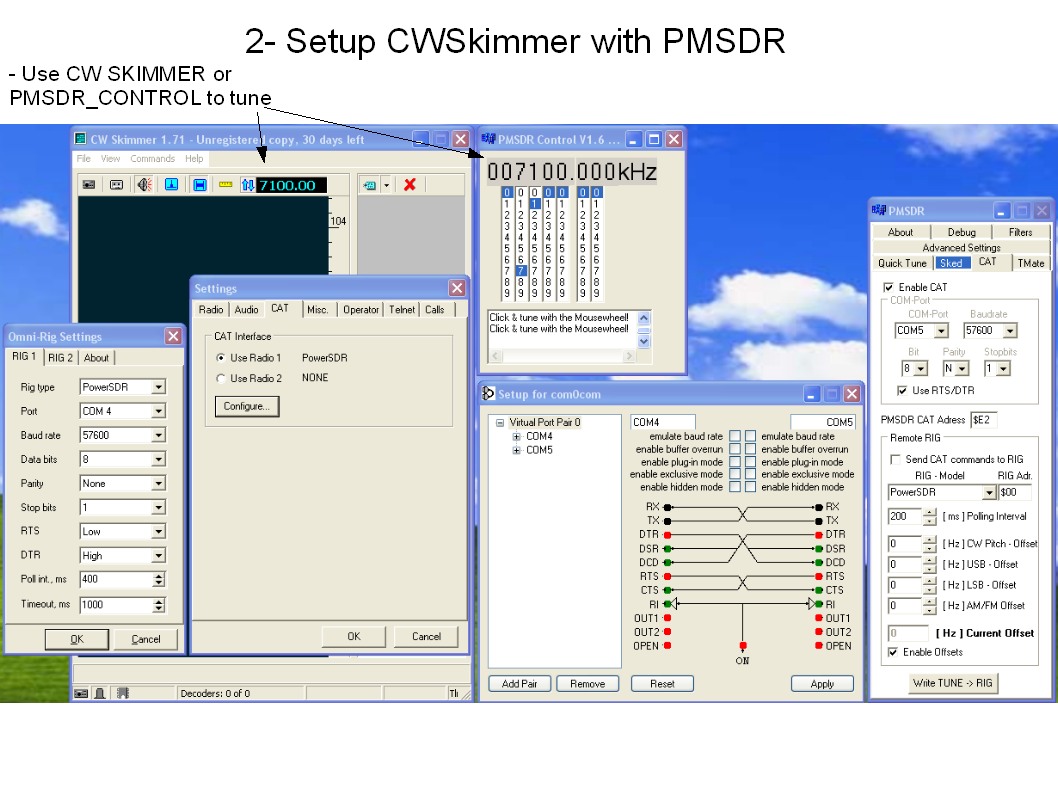Viewport: 1058px width, 794px height.
Task: Open the RTS dropdown showing Low
Action: [158, 532]
